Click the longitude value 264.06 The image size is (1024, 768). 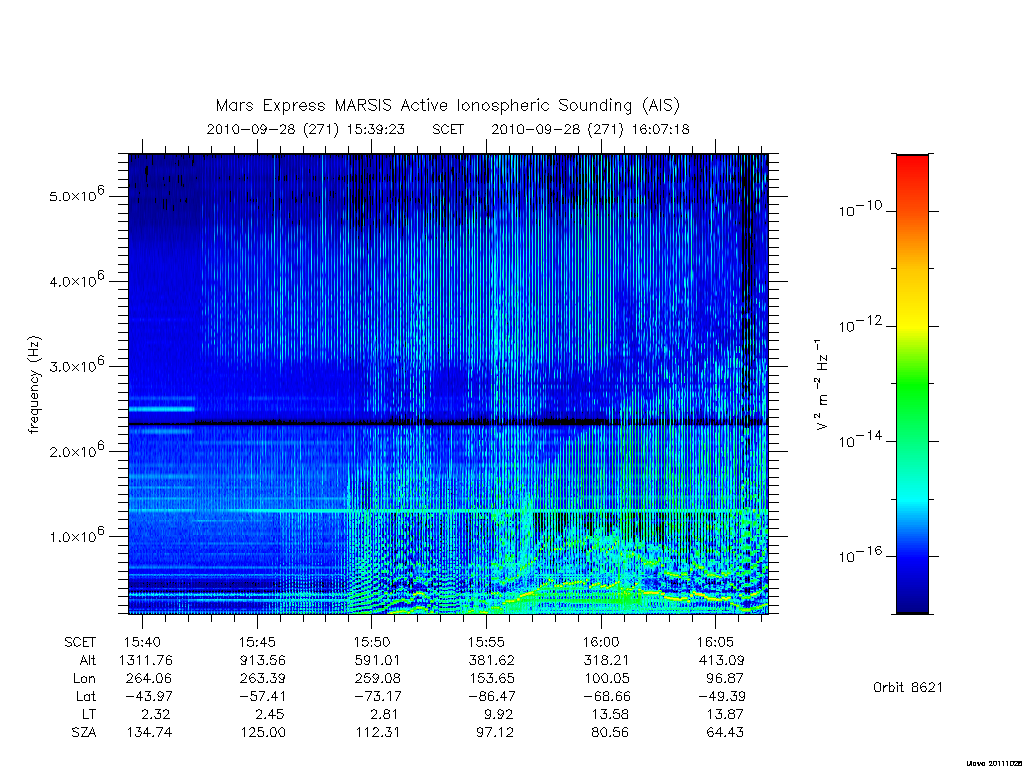click(x=148, y=679)
